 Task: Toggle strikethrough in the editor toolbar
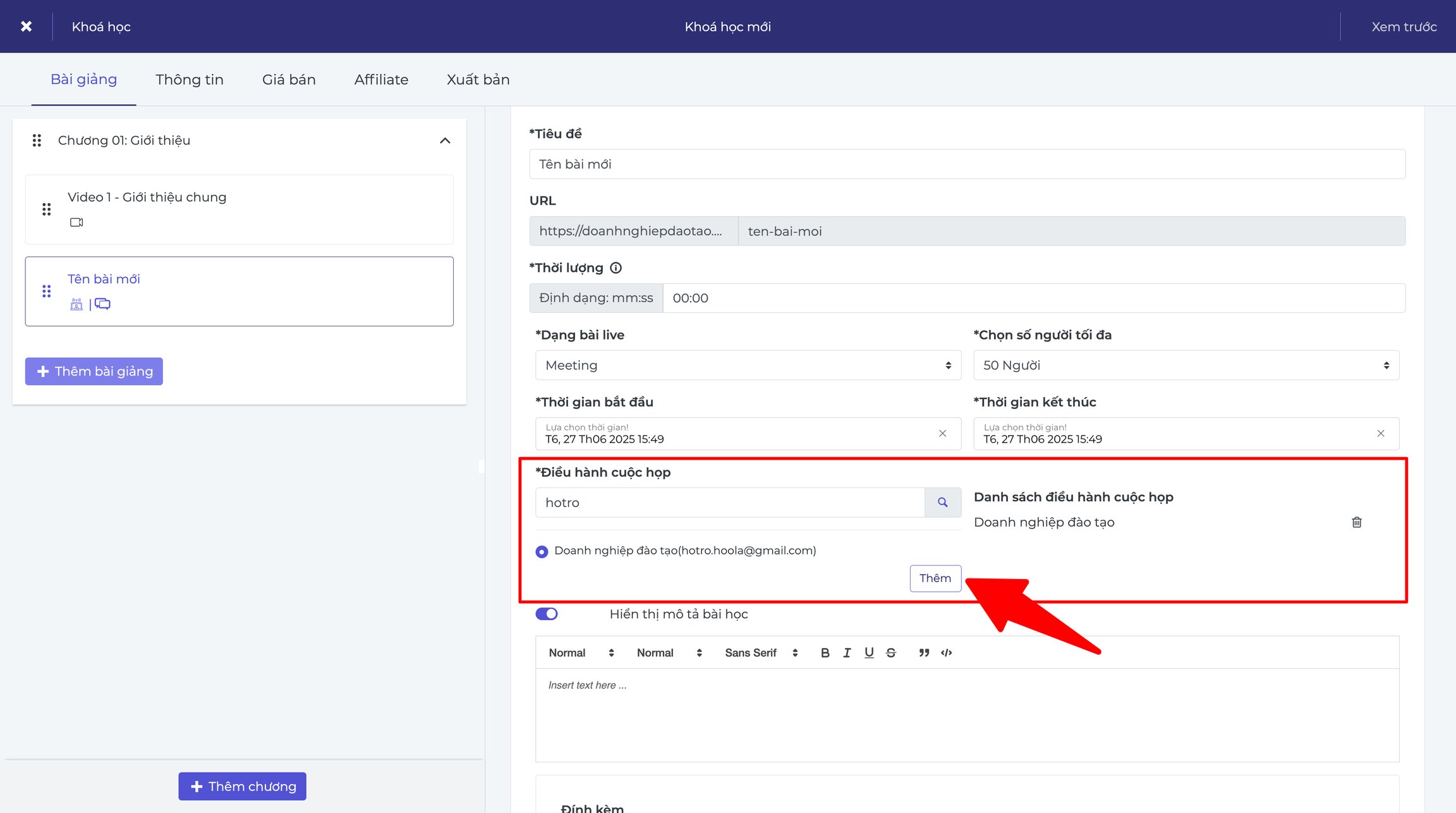(890, 652)
